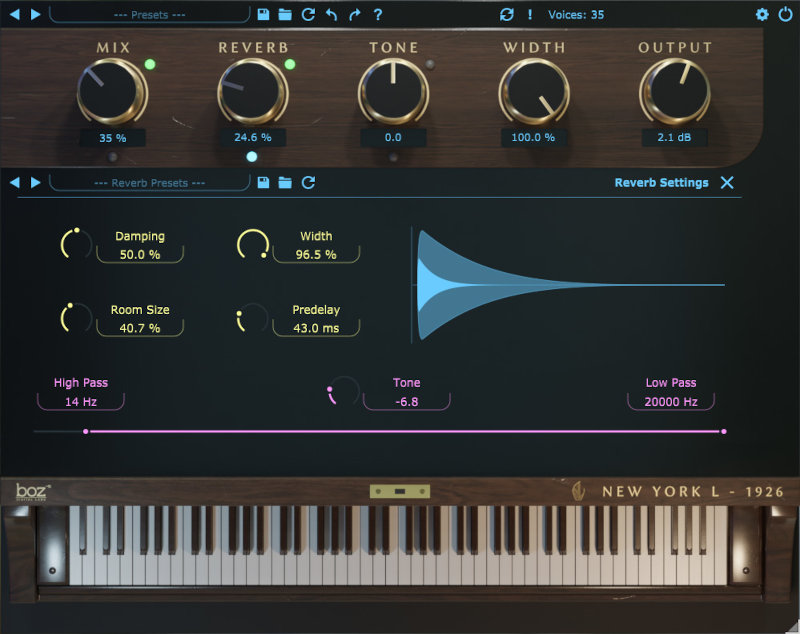Viewport: 800px width, 634px height.
Task: Click the exclamation mark icon
Action: point(530,14)
